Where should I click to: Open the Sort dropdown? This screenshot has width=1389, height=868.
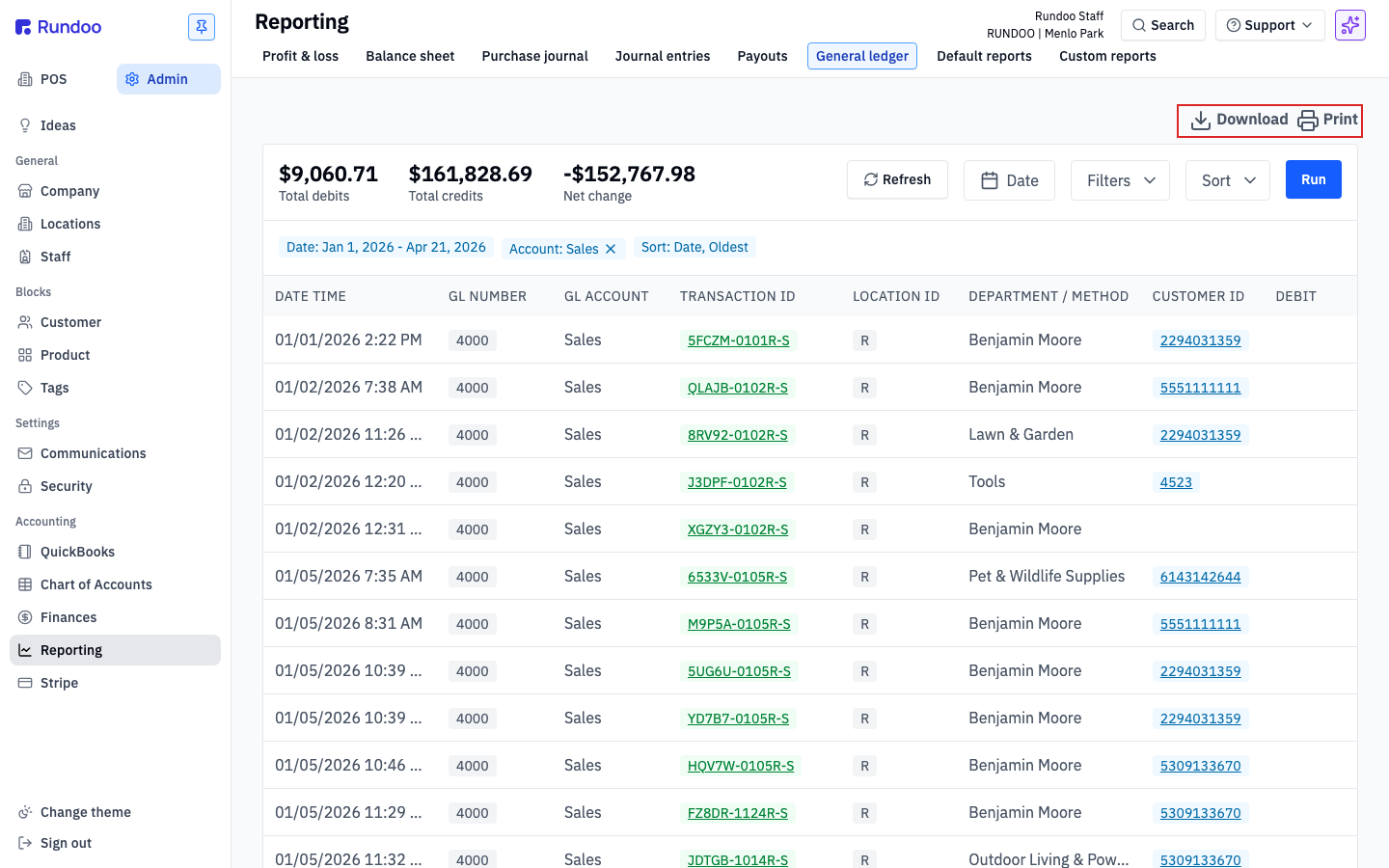(x=1228, y=180)
